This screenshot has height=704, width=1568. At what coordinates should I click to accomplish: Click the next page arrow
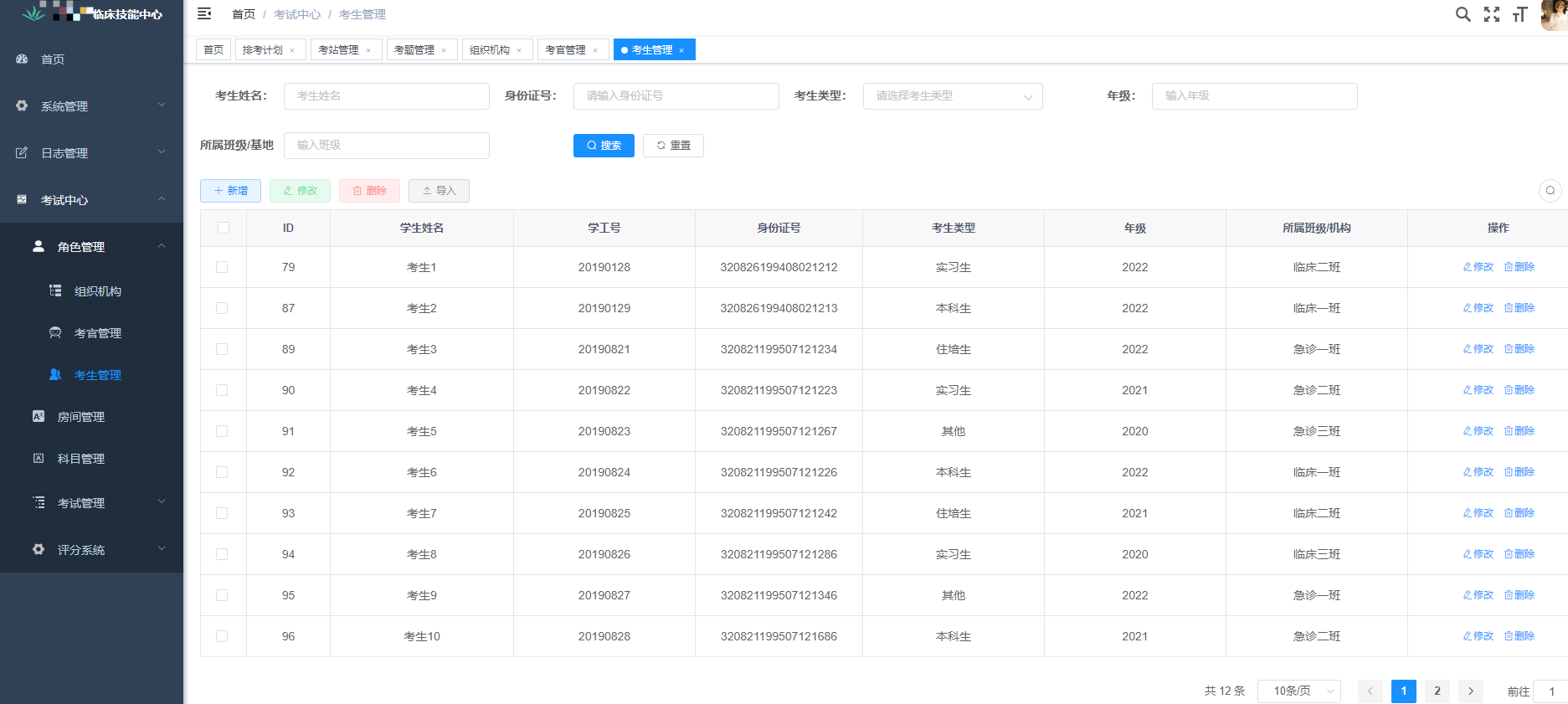[1471, 691]
